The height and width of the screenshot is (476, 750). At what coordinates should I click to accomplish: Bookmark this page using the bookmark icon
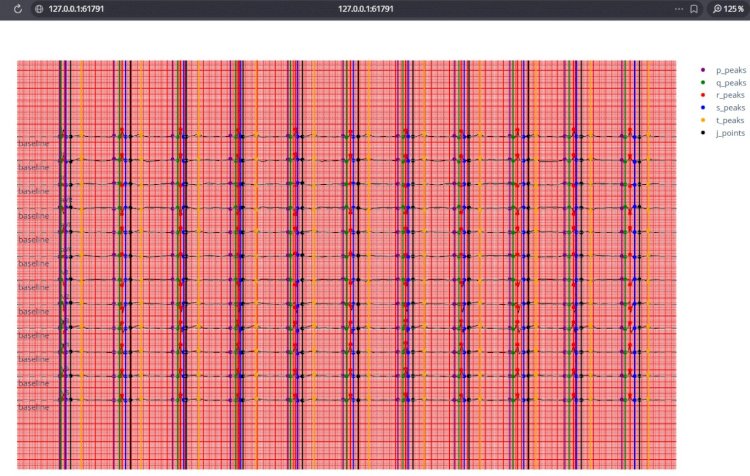pos(693,9)
